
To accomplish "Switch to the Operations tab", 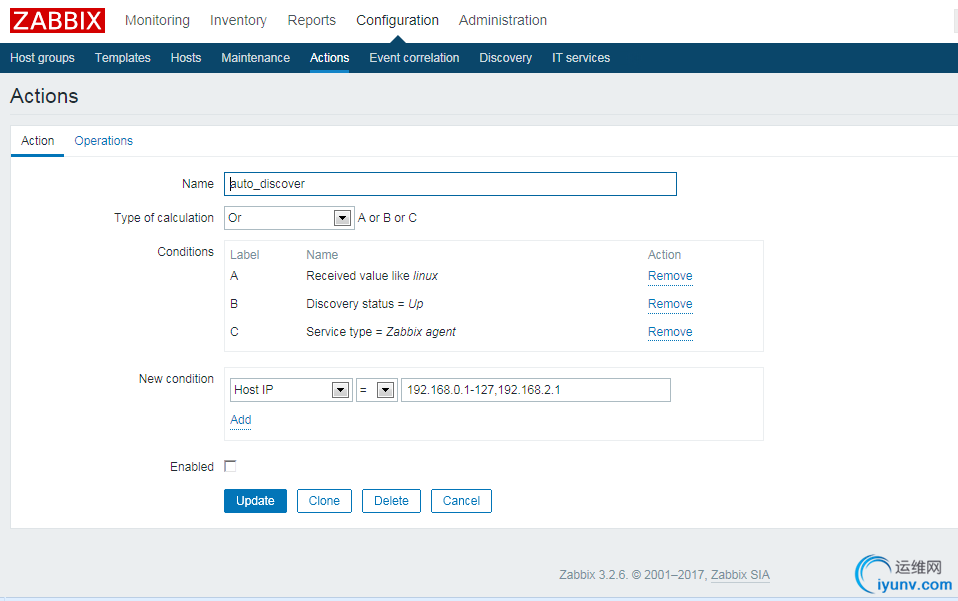I will 103,141.
